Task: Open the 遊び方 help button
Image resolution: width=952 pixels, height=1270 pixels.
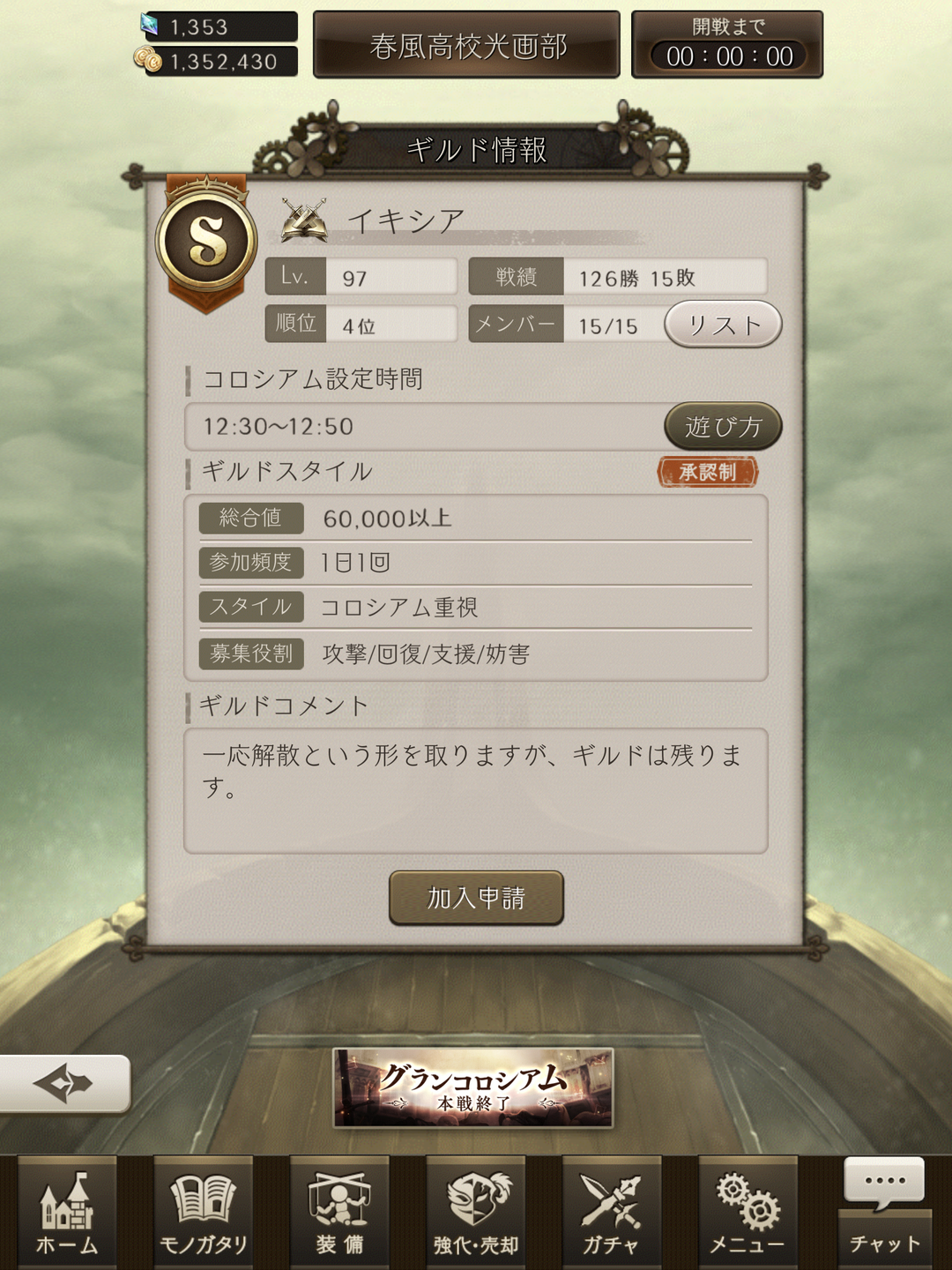Action: (723, 426)
